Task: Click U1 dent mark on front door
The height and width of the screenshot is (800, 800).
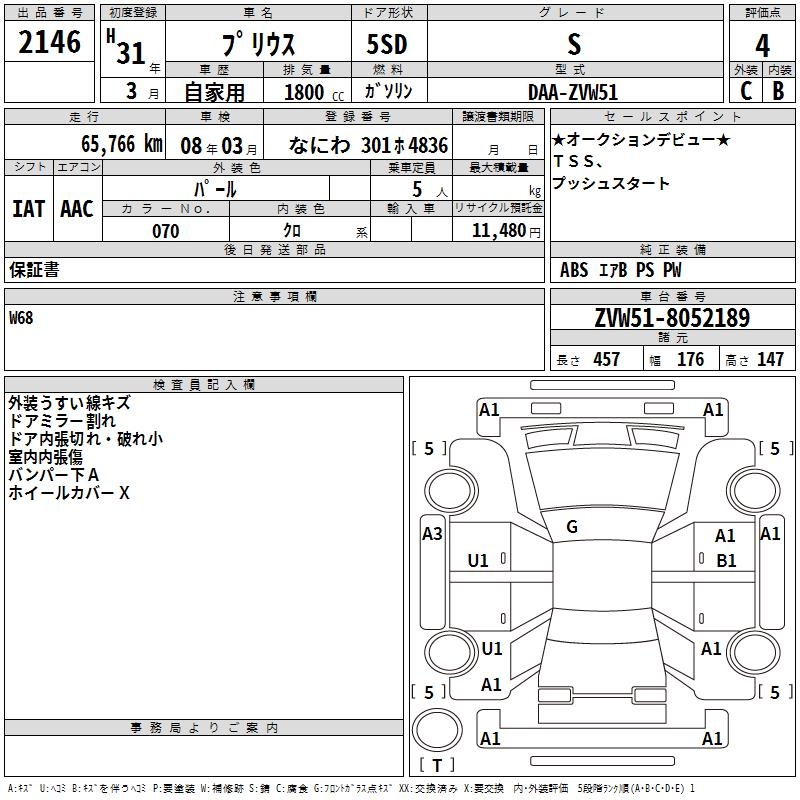Action: (478, 561)
